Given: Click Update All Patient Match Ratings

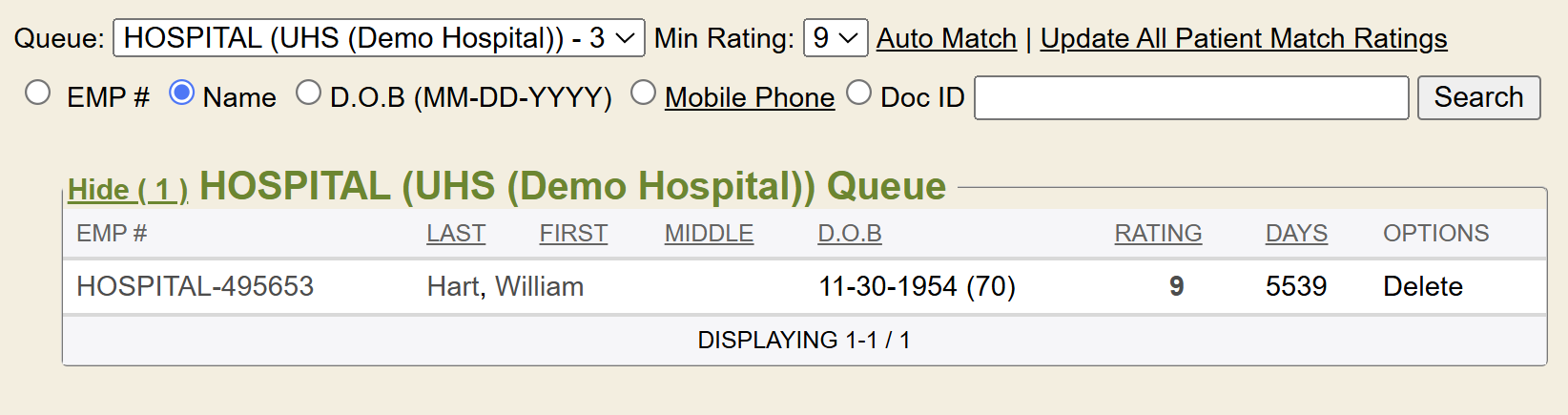Looking at the screenshot, I should (1243, 38).
